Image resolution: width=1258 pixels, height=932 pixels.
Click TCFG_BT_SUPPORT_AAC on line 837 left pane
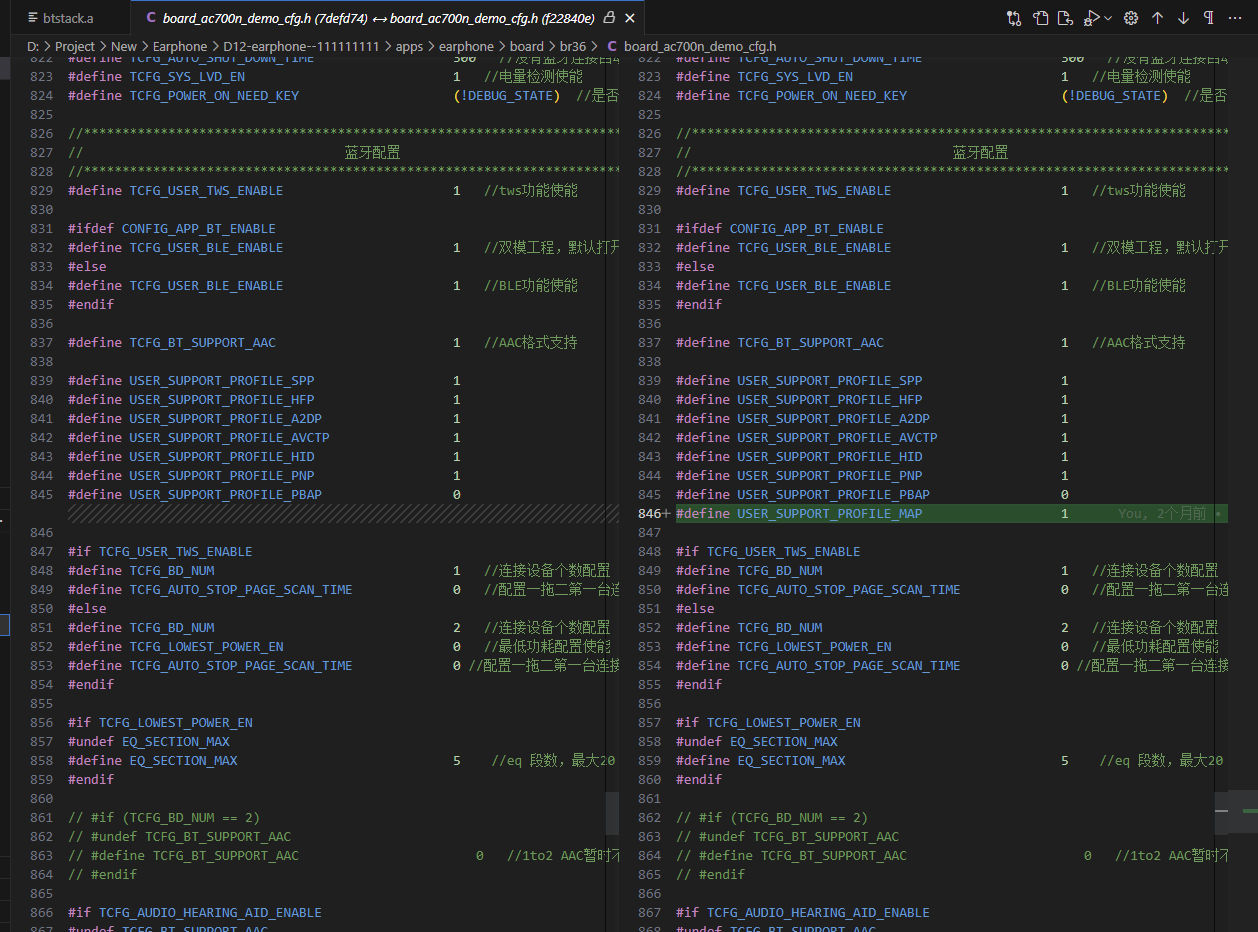pyautogui.click(x=202, y=342)
